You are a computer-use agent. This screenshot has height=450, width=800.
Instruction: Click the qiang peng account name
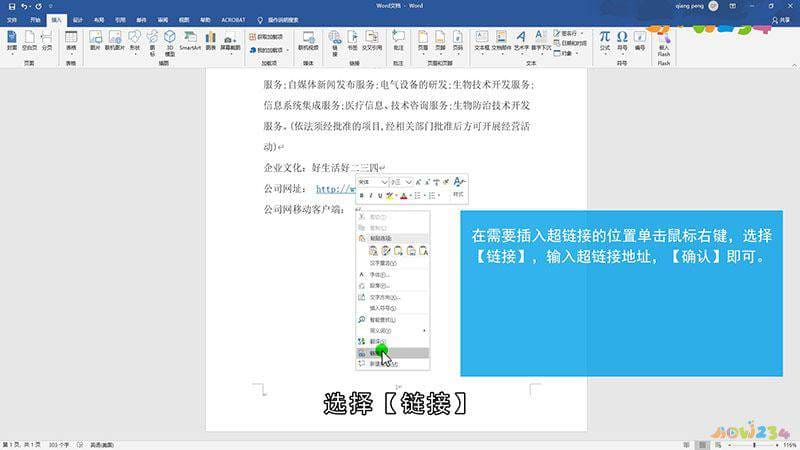tap(689, 6)
